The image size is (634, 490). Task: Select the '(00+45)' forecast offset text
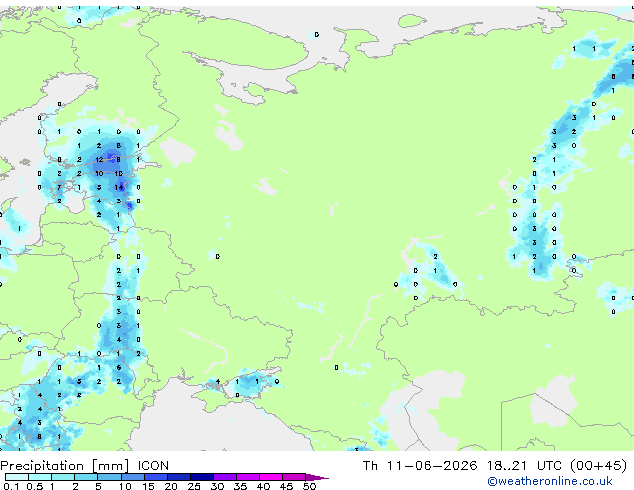[599, 466]
